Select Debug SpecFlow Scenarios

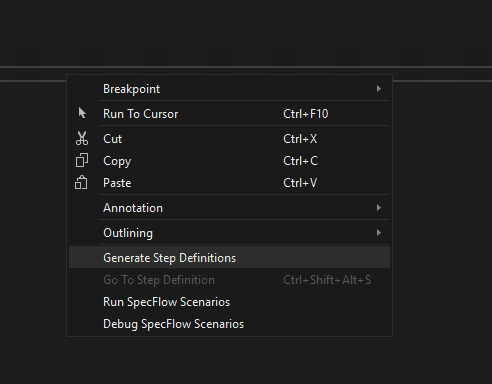(229, 324)
